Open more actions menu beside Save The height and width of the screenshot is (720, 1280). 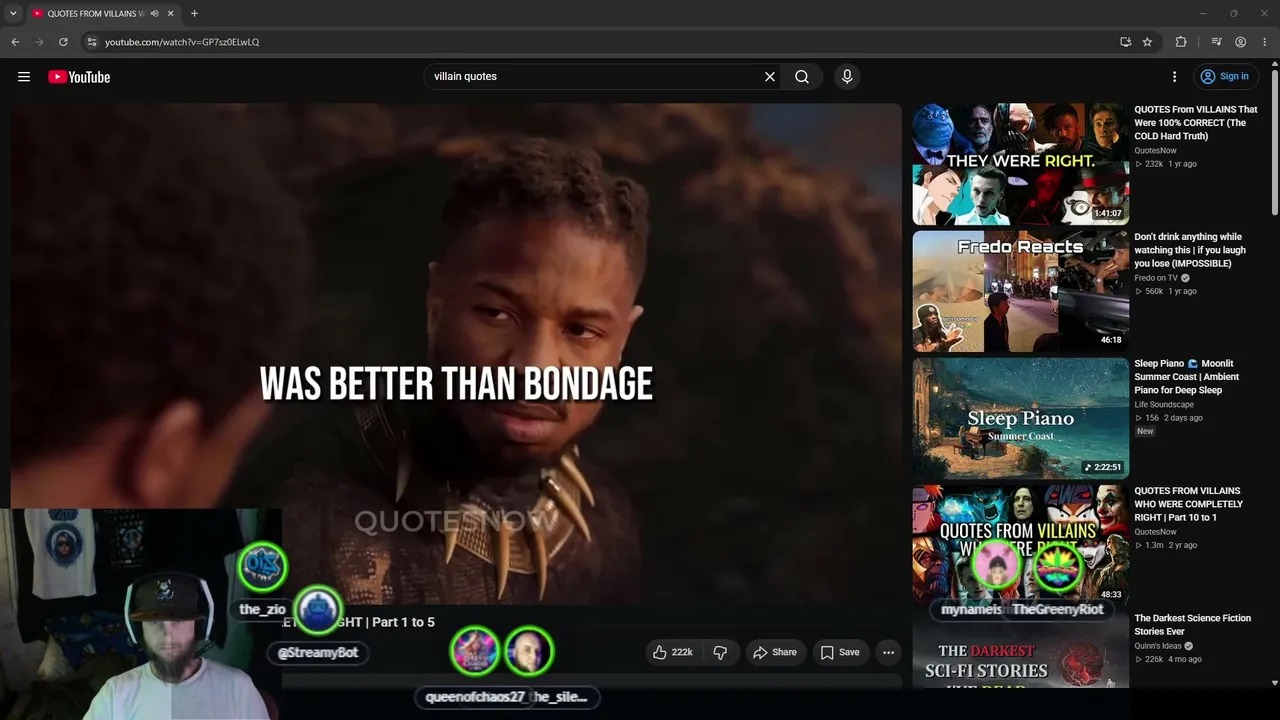tap(888, 652)
